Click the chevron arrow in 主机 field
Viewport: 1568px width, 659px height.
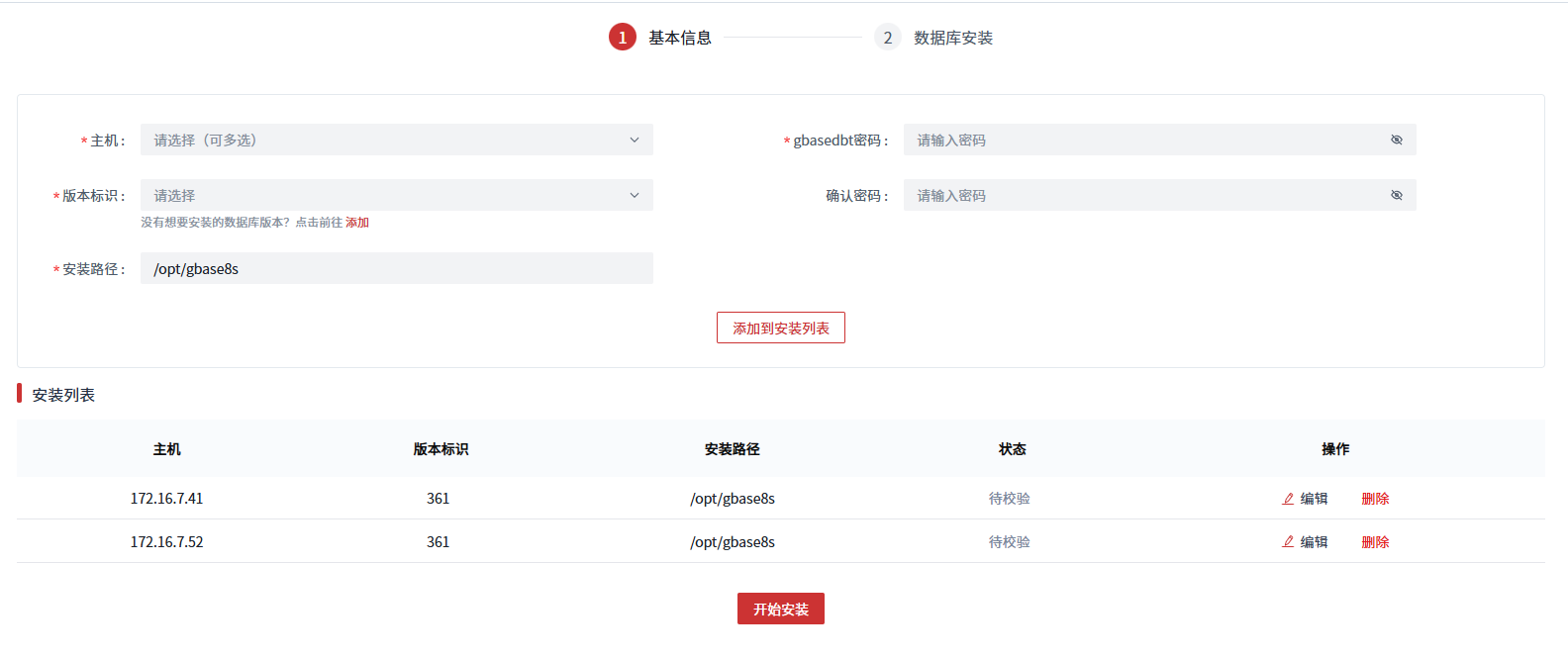point(635,141)
